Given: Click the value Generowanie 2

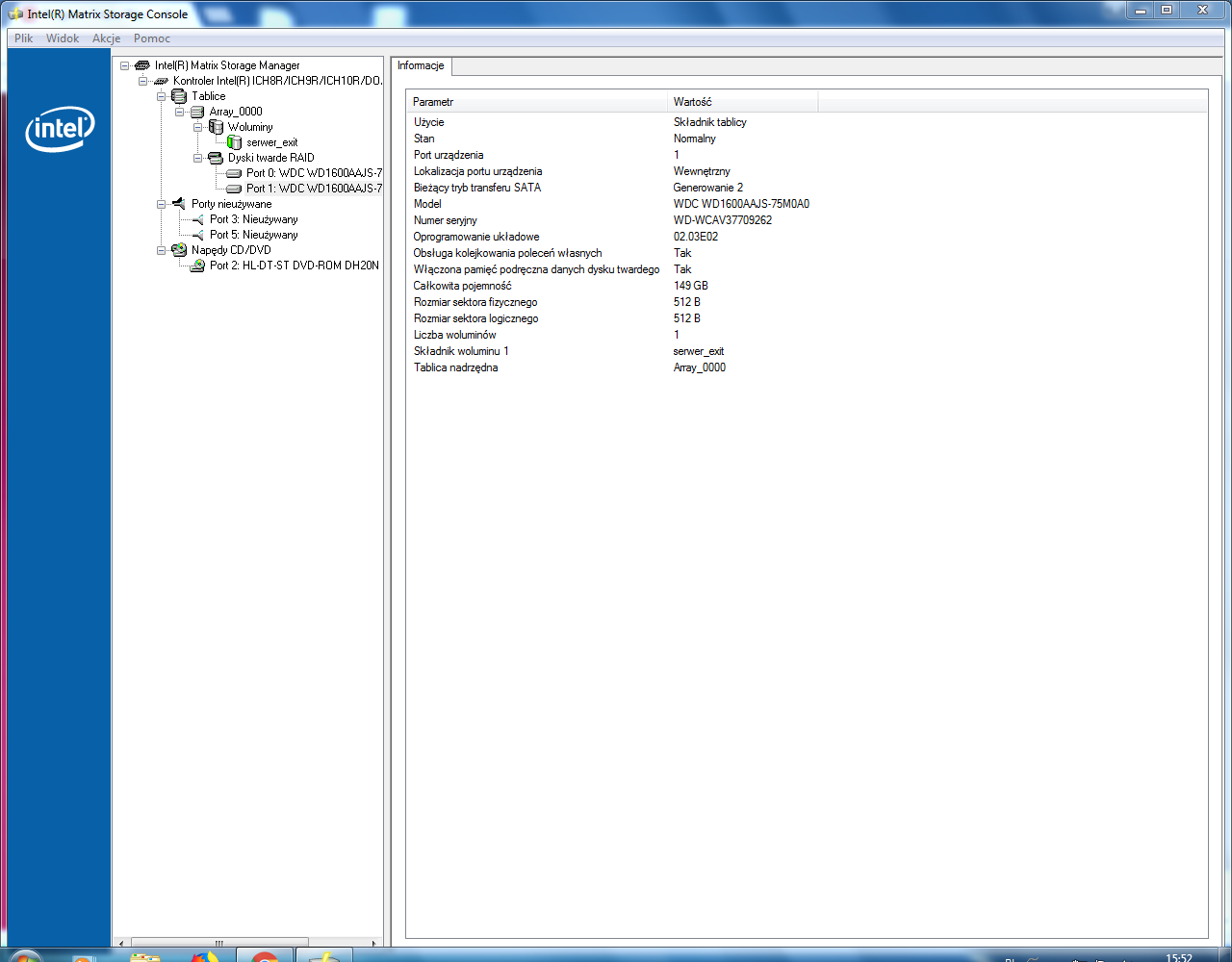Looking at the screenshot, I should tap(707, 188).
